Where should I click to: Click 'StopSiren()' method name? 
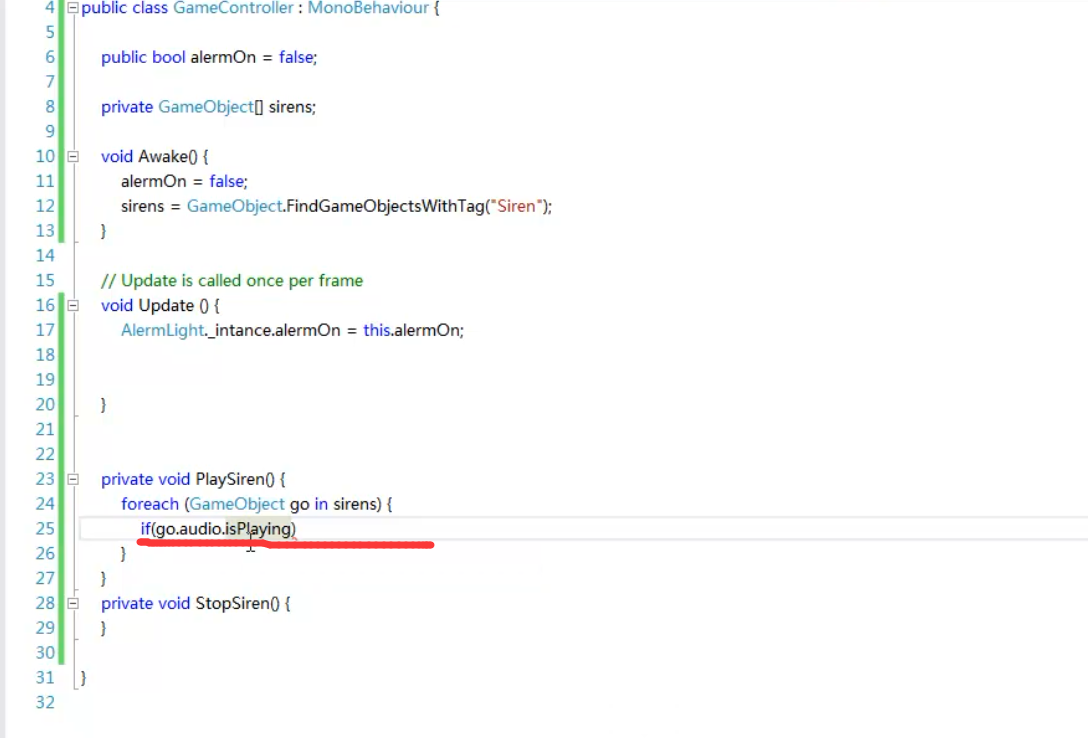(237, 603)
